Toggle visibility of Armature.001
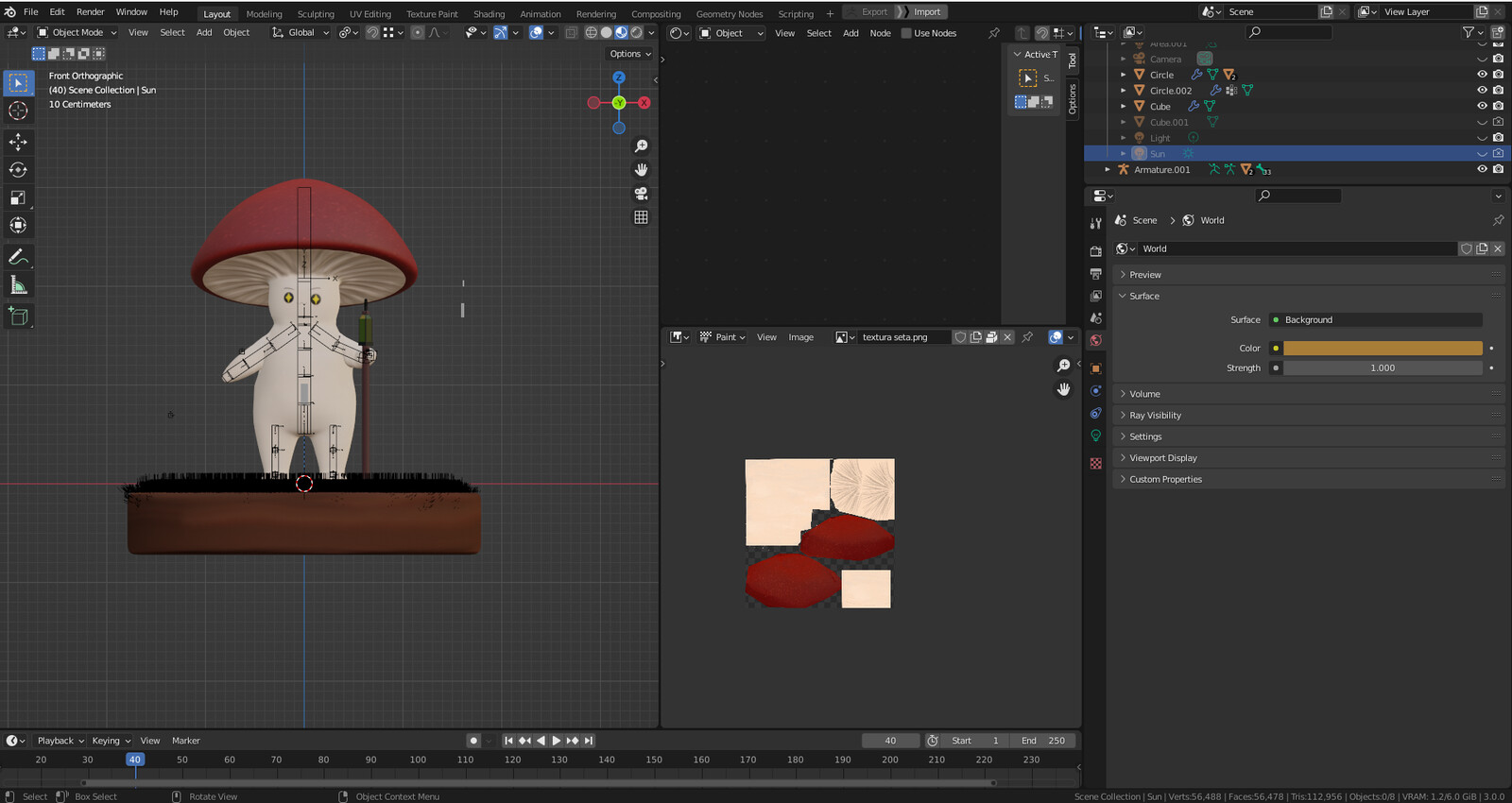1512x803 pixels. (1482, 169)
